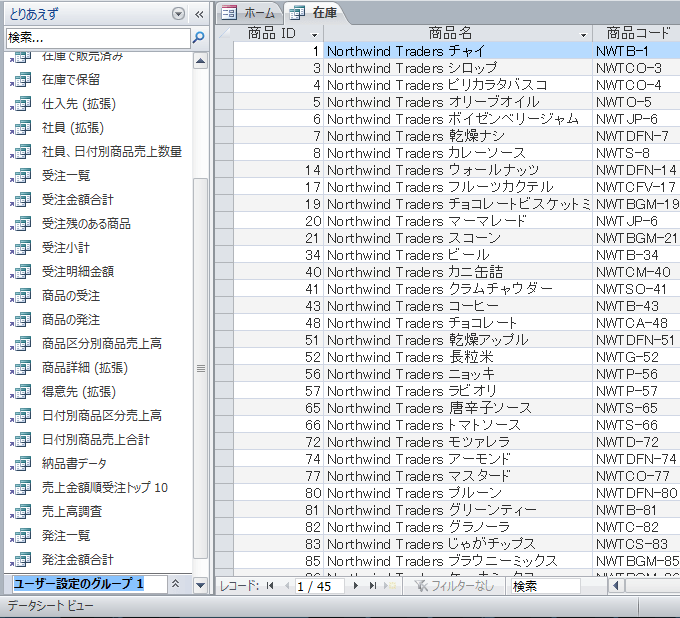
Task: Go to previous record arrow
Action: (287, 586)
